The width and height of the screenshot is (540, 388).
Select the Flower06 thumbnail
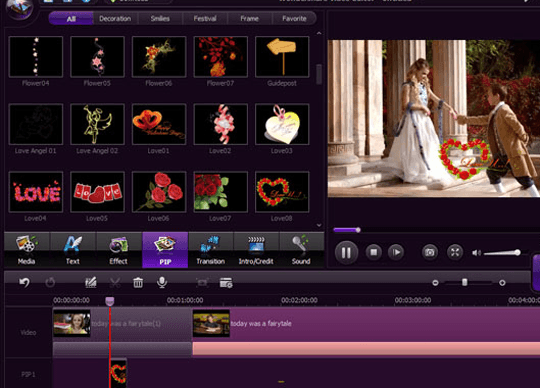[x=159, y=57]
